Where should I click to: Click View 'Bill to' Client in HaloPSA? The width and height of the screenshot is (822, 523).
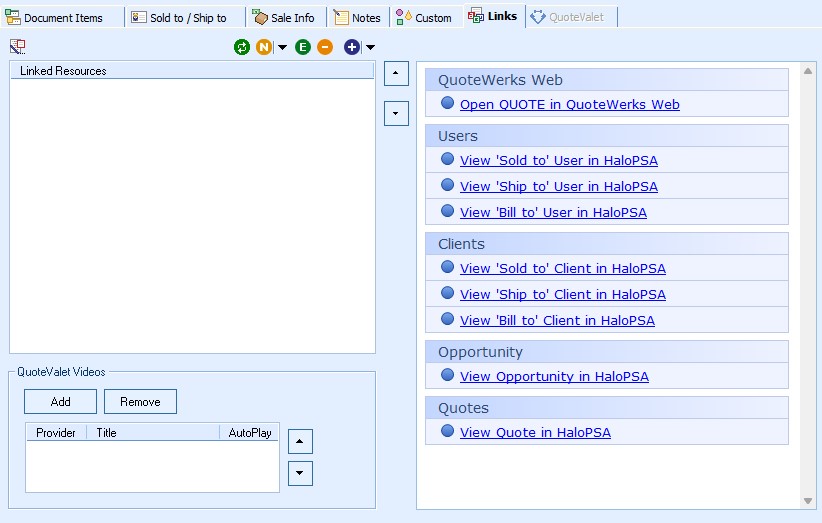tap(557, 321)
